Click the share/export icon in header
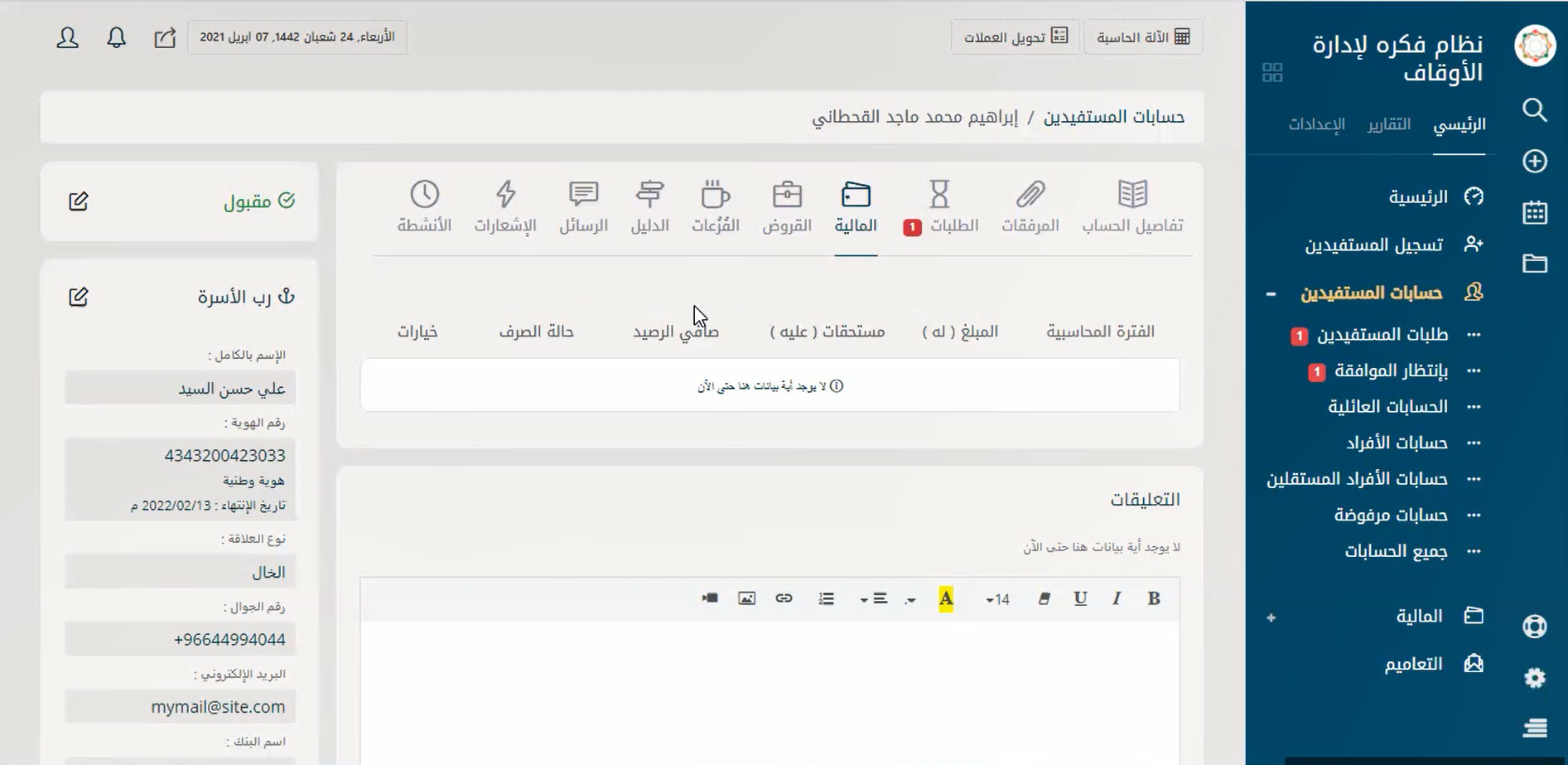The image size is (1568, 765). tap(165, 37)
